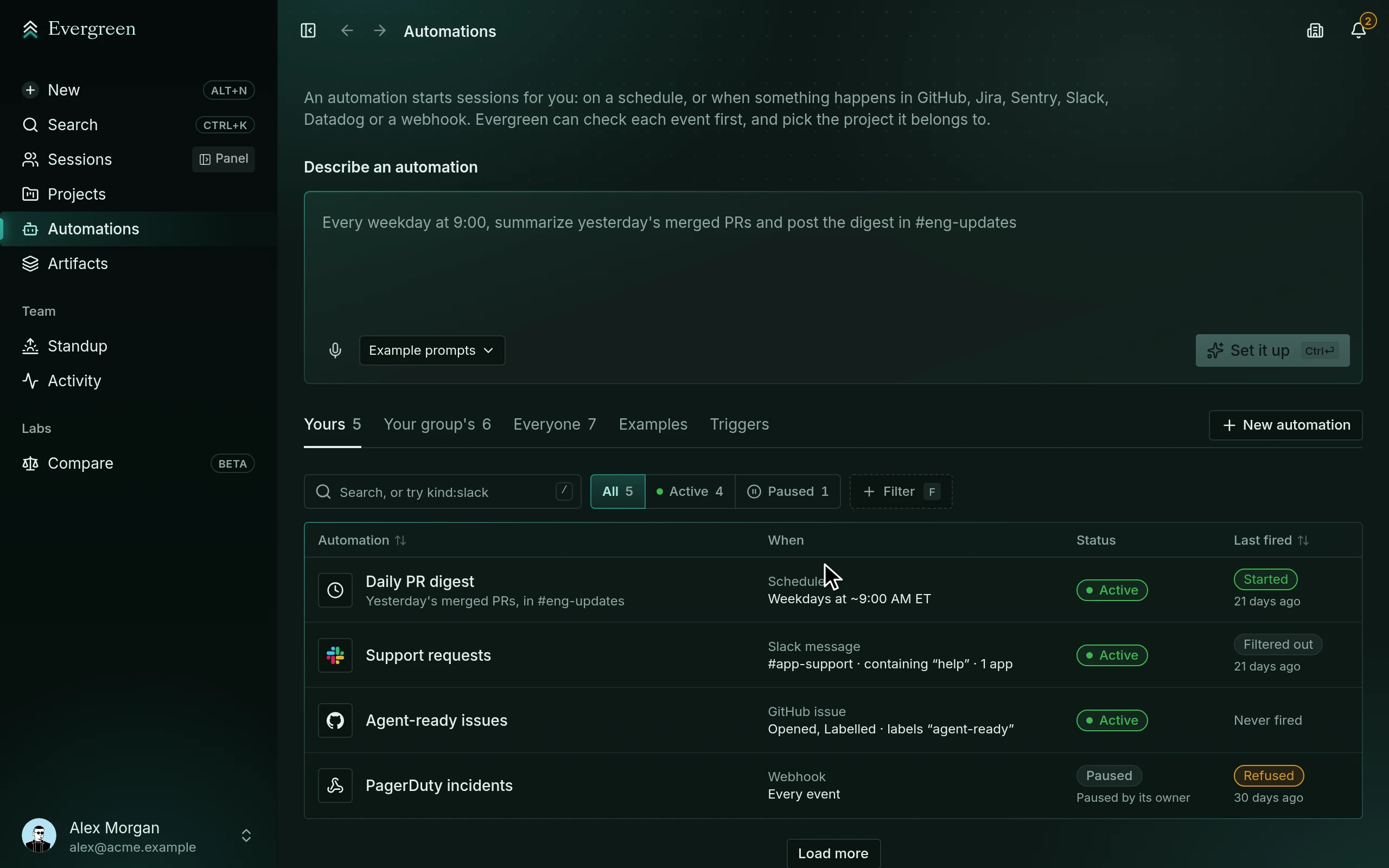Click the New automation button
Screen dimensions: 1389x868
pos(1285,425)
